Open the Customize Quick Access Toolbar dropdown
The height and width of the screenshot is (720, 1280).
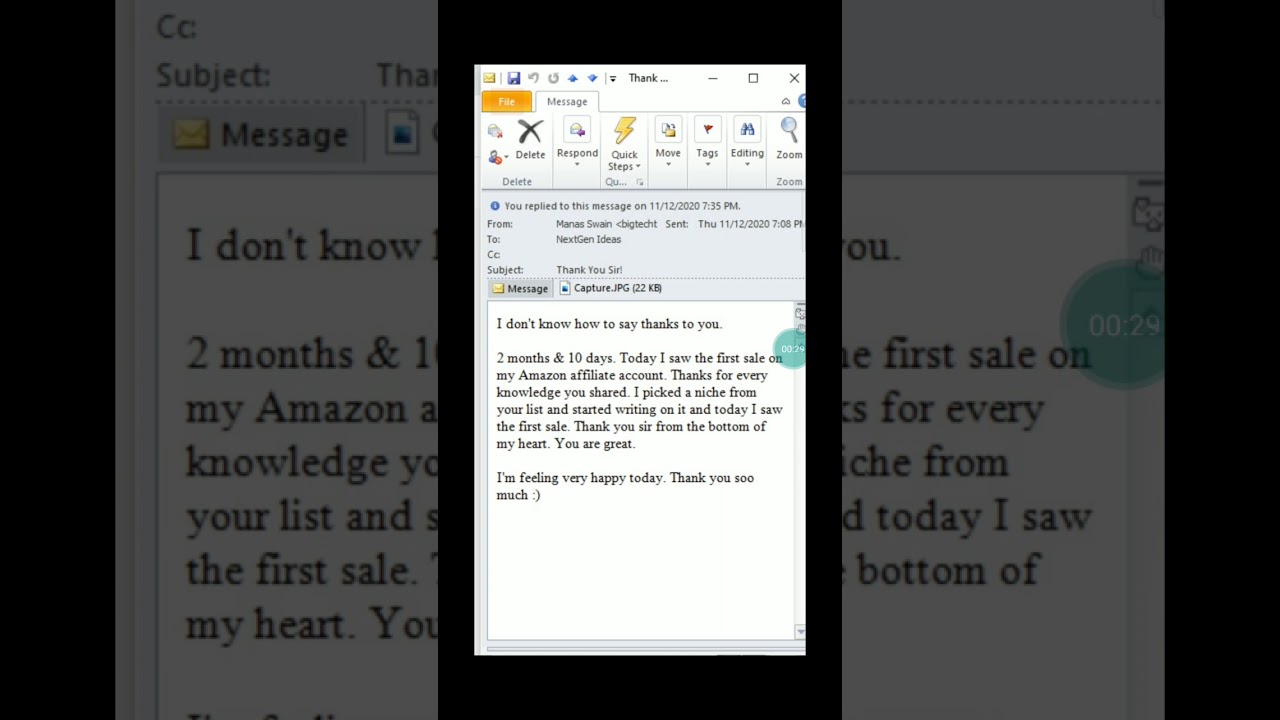[x=613, y=78]
